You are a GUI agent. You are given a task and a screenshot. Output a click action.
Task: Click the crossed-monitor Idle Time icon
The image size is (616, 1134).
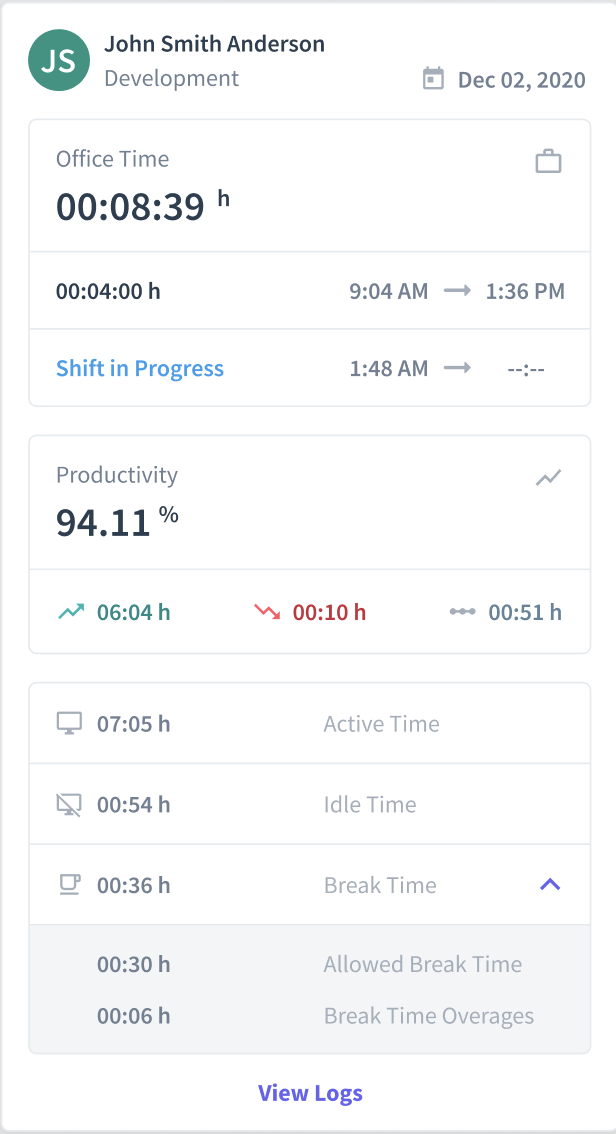pyautogui.click(x=68, y=804)
